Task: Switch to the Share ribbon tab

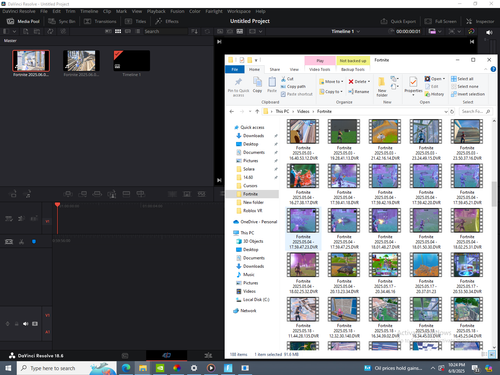Action: (275, 69)
